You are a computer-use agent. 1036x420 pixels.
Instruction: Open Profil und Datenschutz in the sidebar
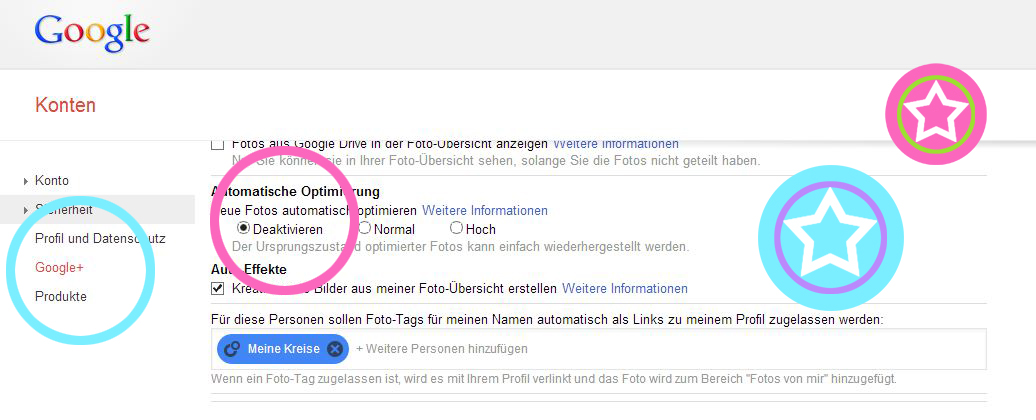coord(100,238)
